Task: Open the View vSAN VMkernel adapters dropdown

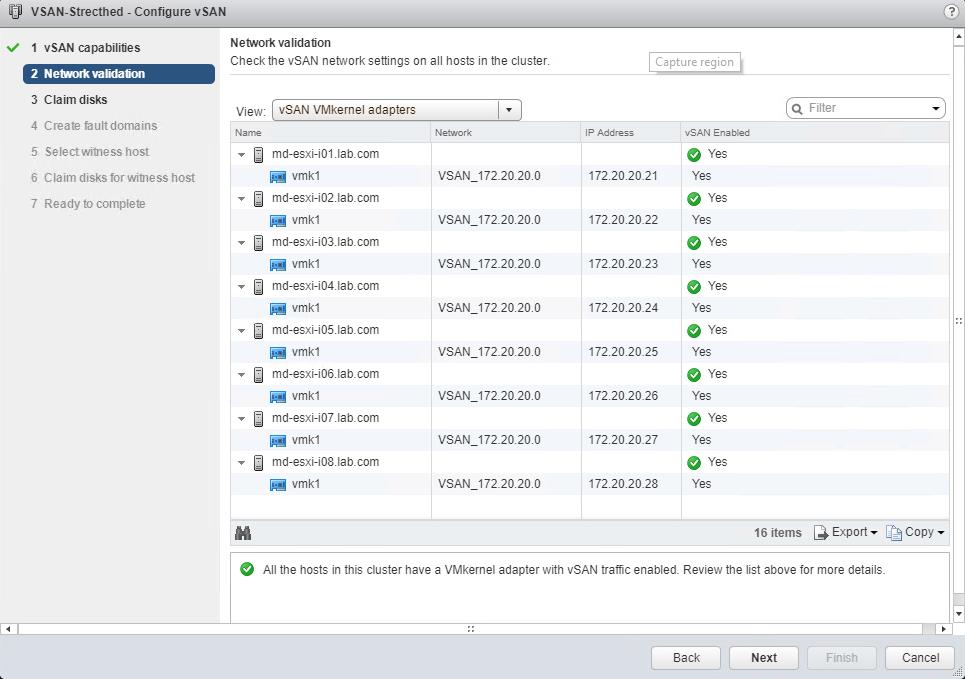Action: (396, 110)
